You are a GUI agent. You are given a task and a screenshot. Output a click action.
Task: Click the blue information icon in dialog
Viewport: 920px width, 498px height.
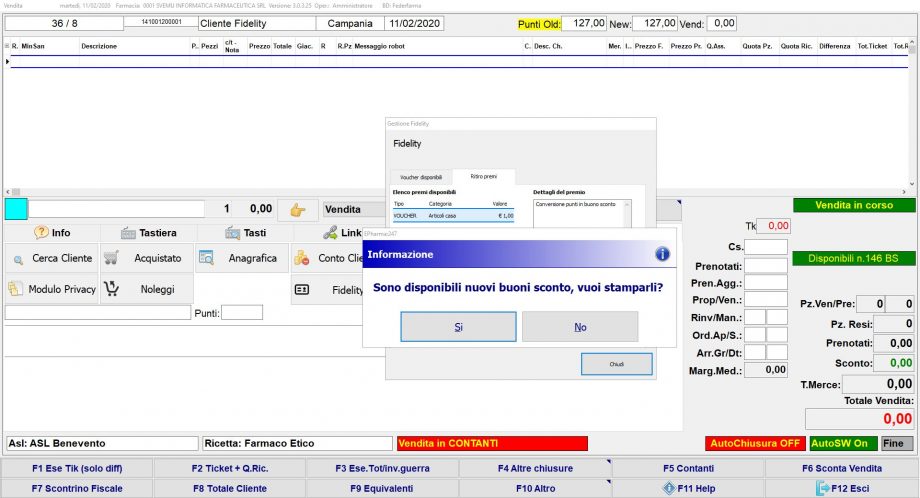click(661, 254)
